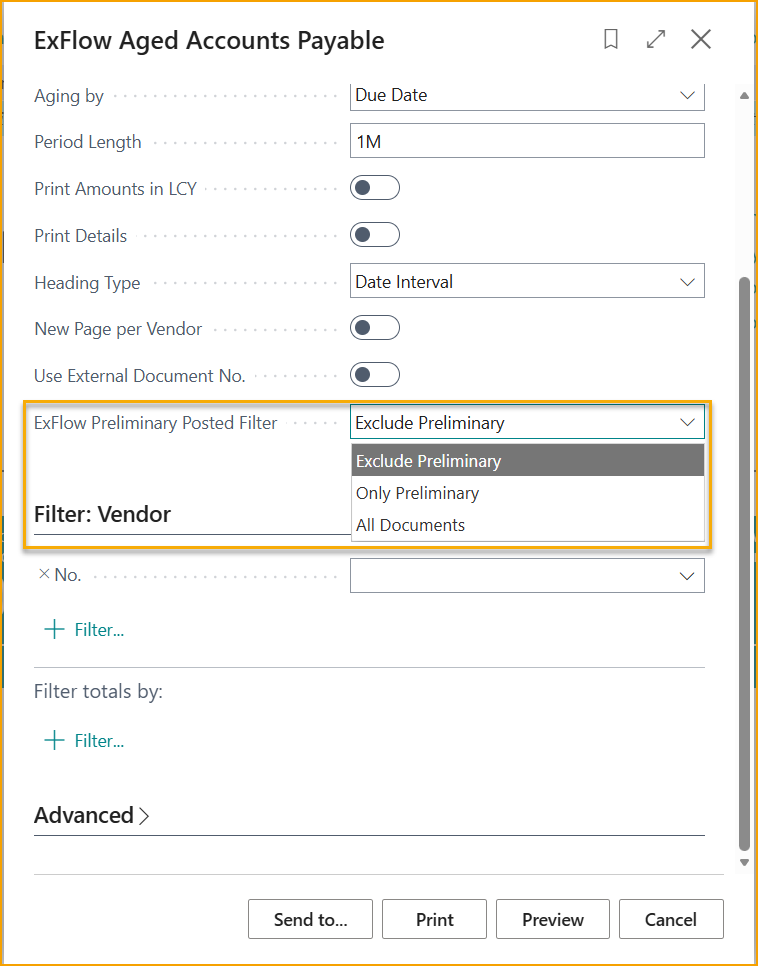This screenshot has width=758, height=966.
Task: Click the Send to... button
Action: coord(310,919)
